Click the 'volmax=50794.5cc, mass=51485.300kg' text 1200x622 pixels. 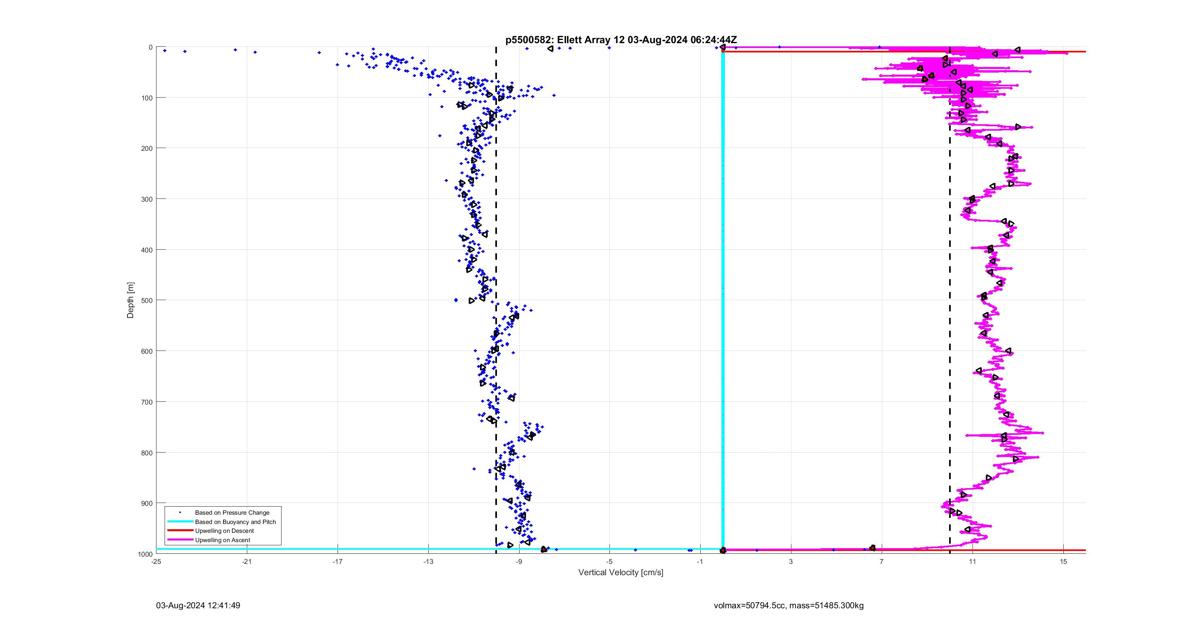788,605
